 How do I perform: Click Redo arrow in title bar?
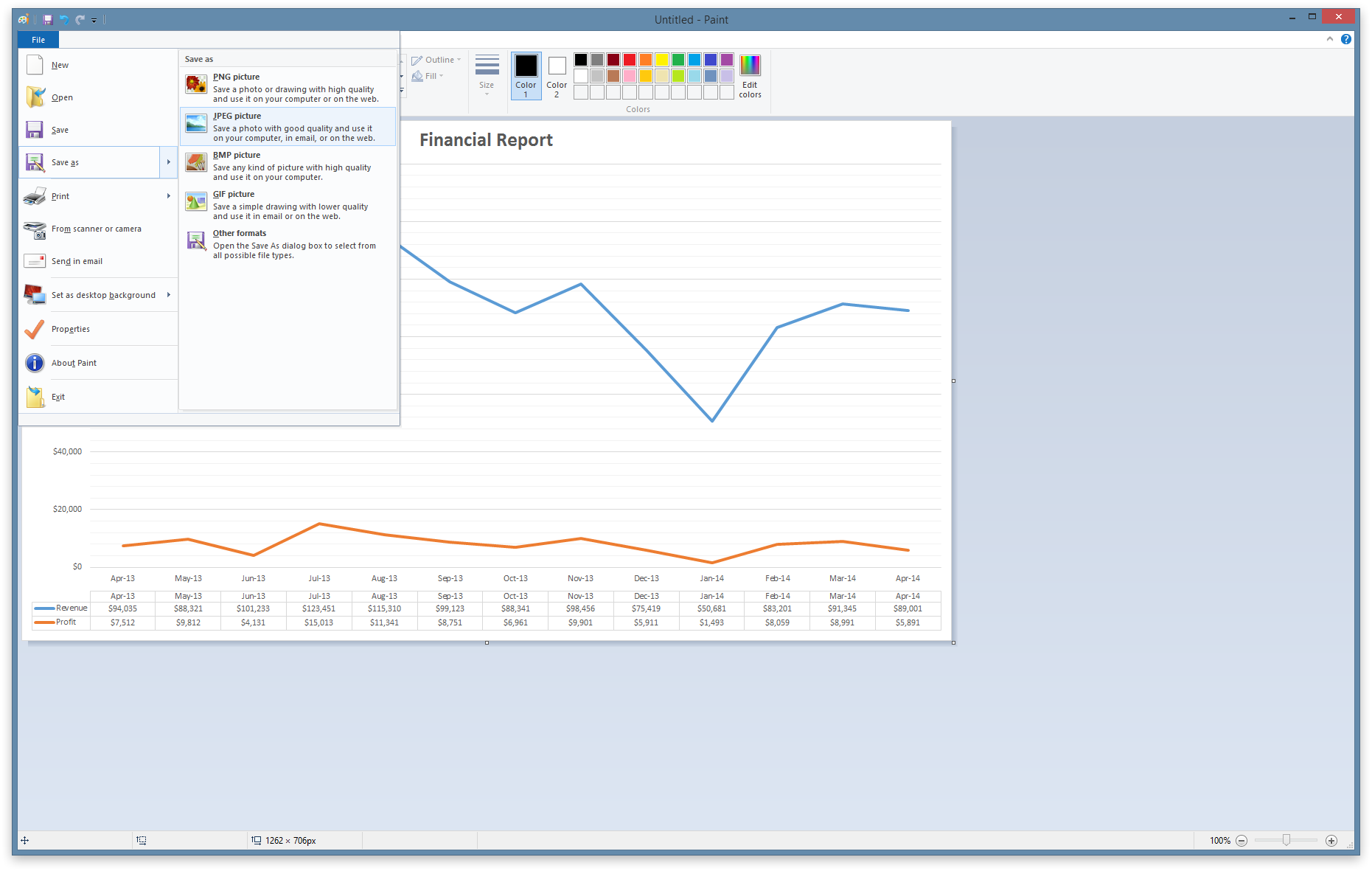80,20
